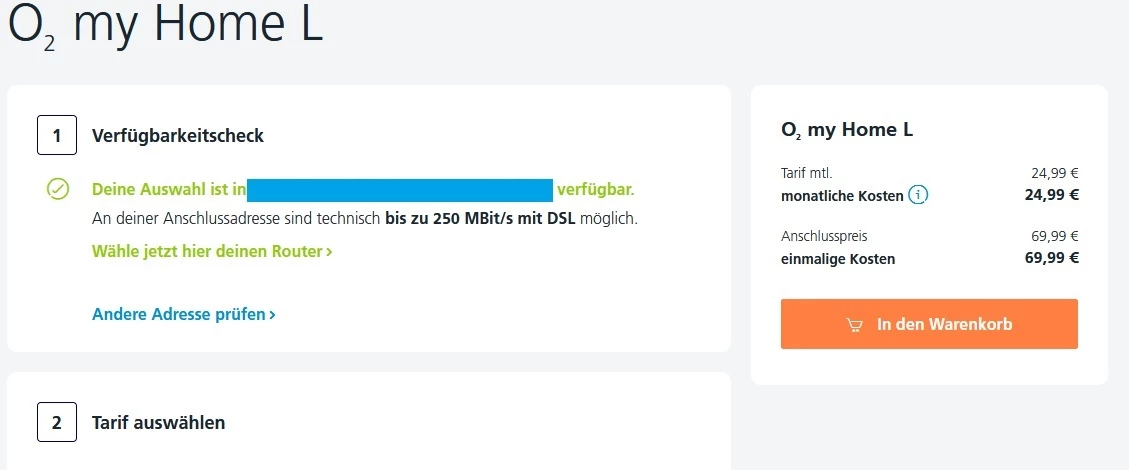This screenshot has height=470, width=1129.
Task: Click the info icon beside monatliche Kosten
Action: point(918,195)
